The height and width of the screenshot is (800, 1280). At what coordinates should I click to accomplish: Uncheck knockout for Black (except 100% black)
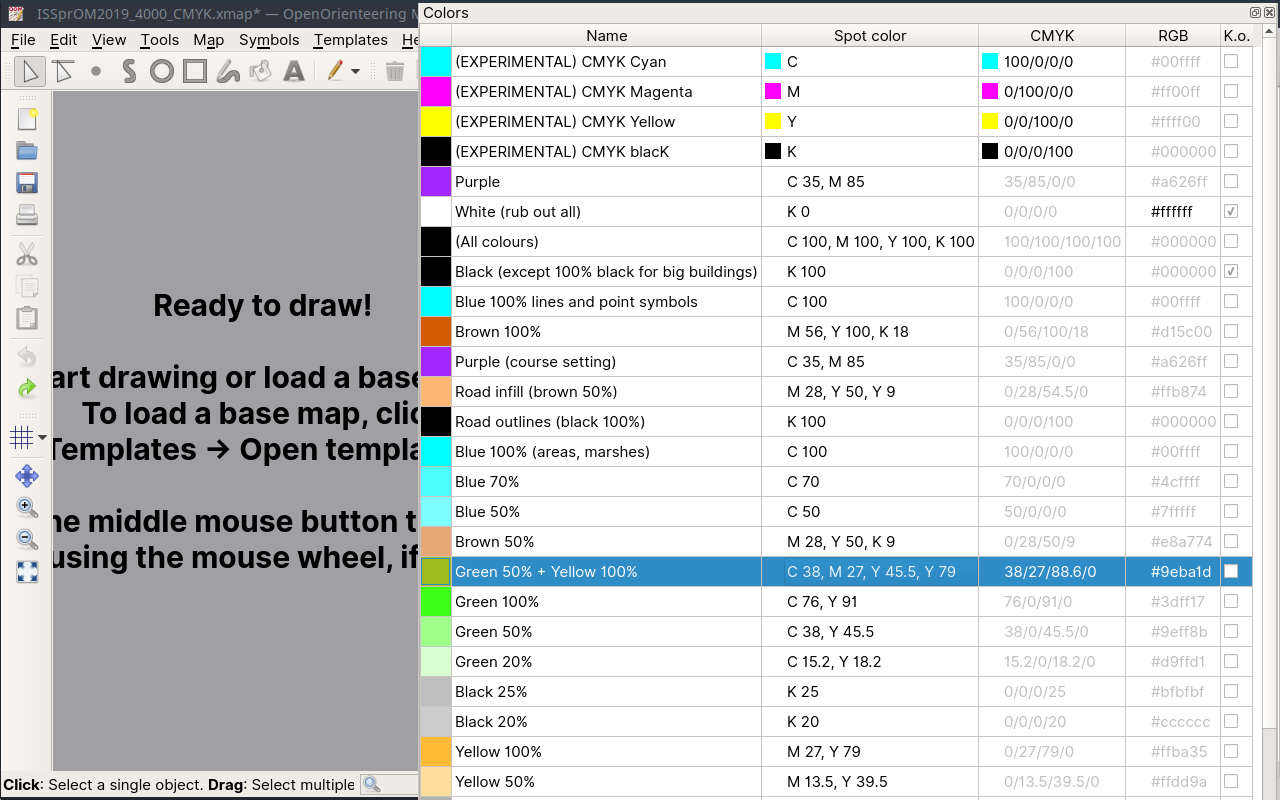(x=1231, y=271)
